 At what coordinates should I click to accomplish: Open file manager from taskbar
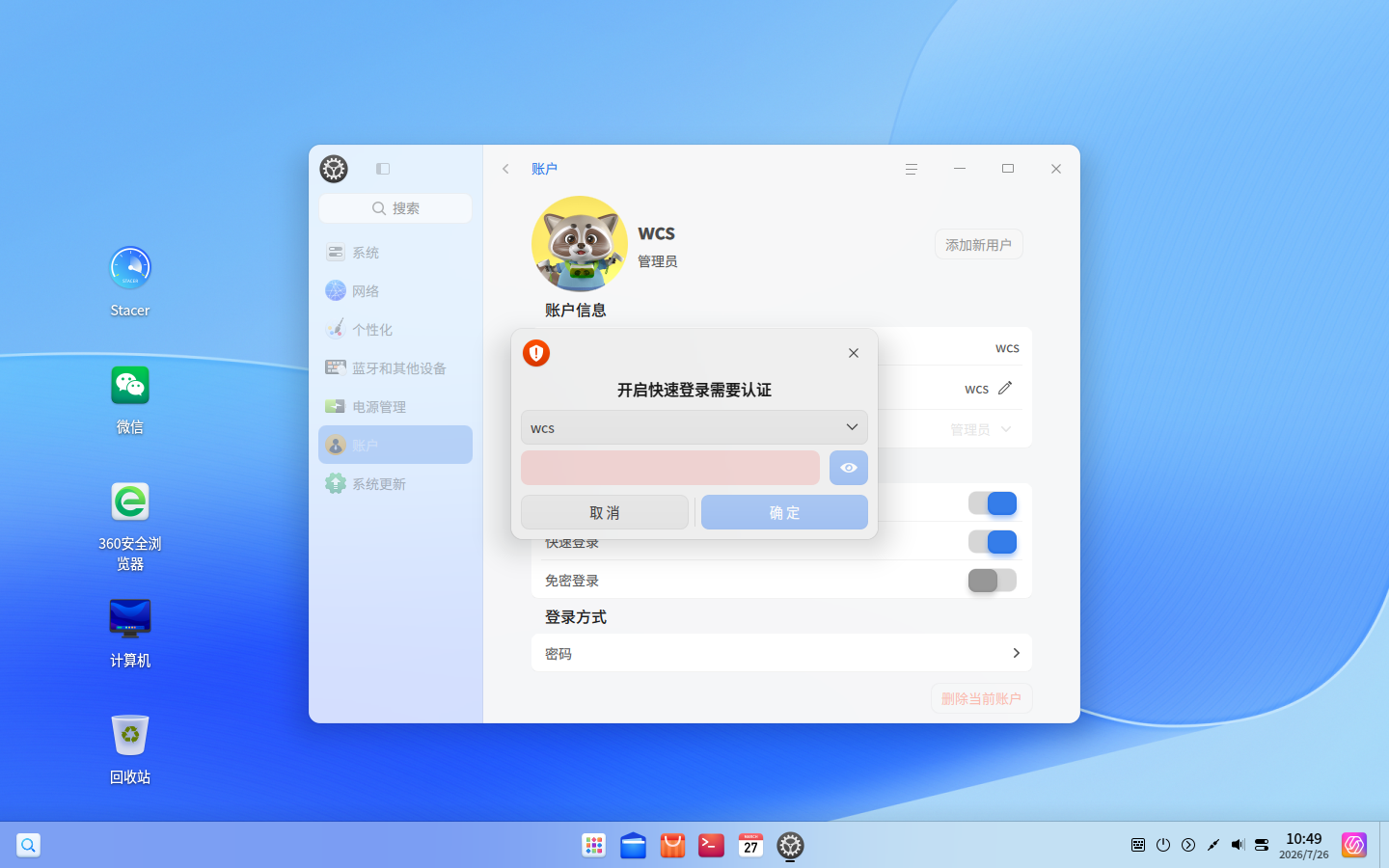click(x=633, y=846)
